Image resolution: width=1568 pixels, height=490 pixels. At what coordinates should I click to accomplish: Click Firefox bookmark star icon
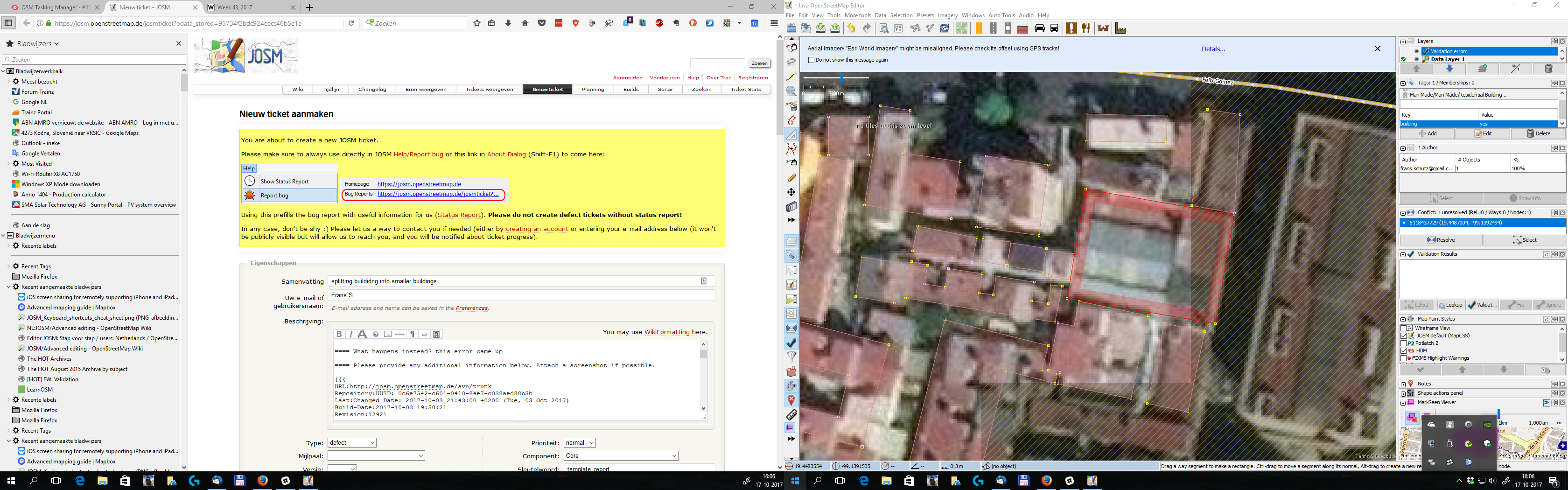(476, 23)
